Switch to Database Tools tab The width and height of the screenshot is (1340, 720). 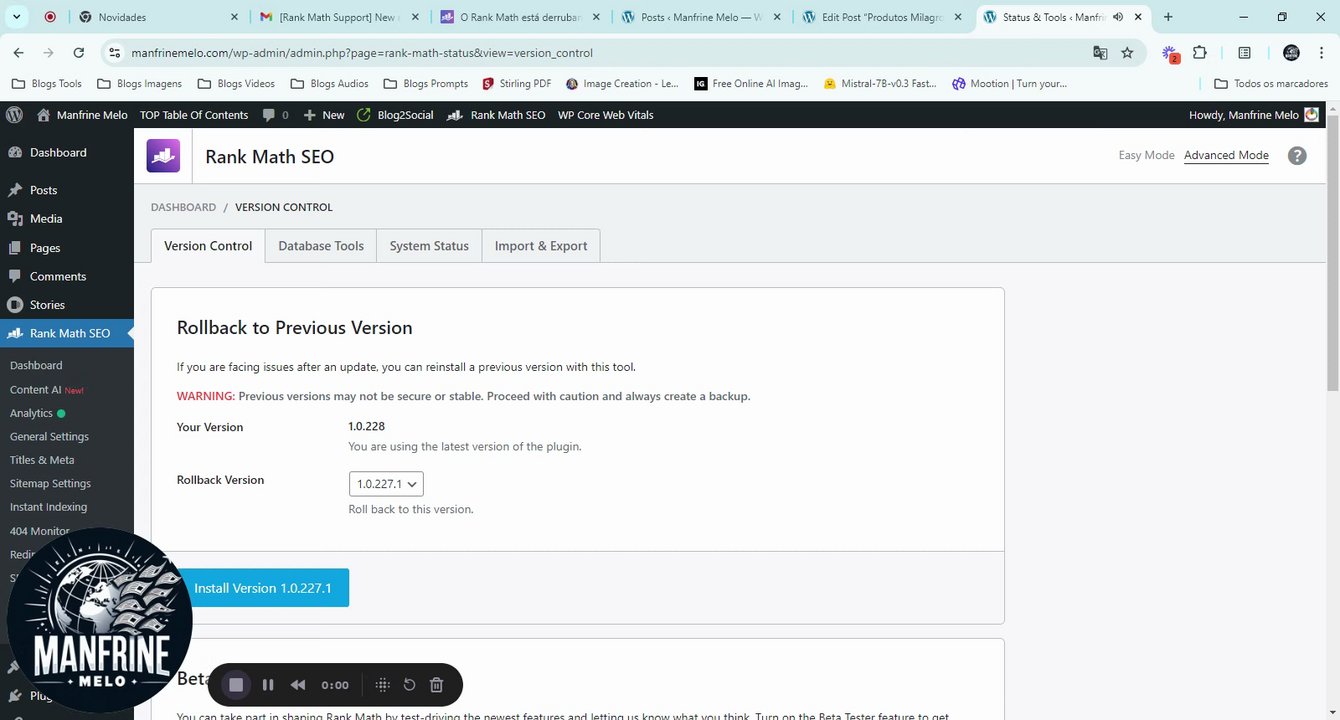321,246
